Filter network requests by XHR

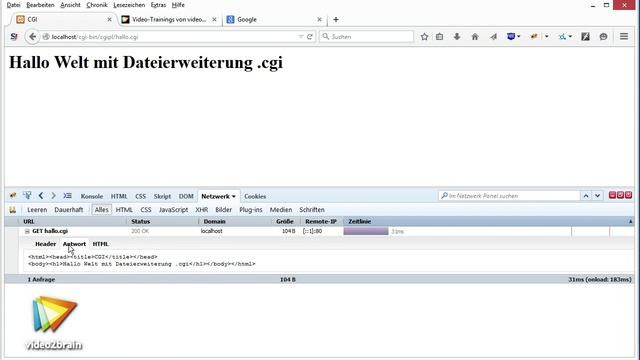202,210
